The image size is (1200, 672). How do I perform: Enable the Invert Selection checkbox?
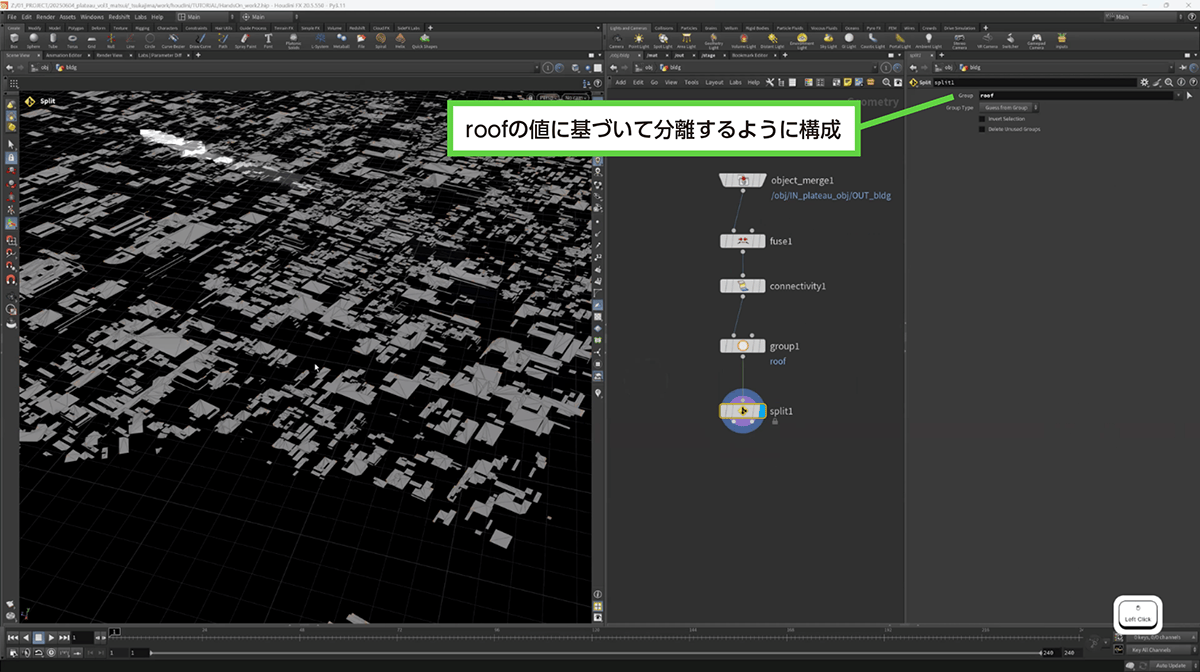coord(982,119)
